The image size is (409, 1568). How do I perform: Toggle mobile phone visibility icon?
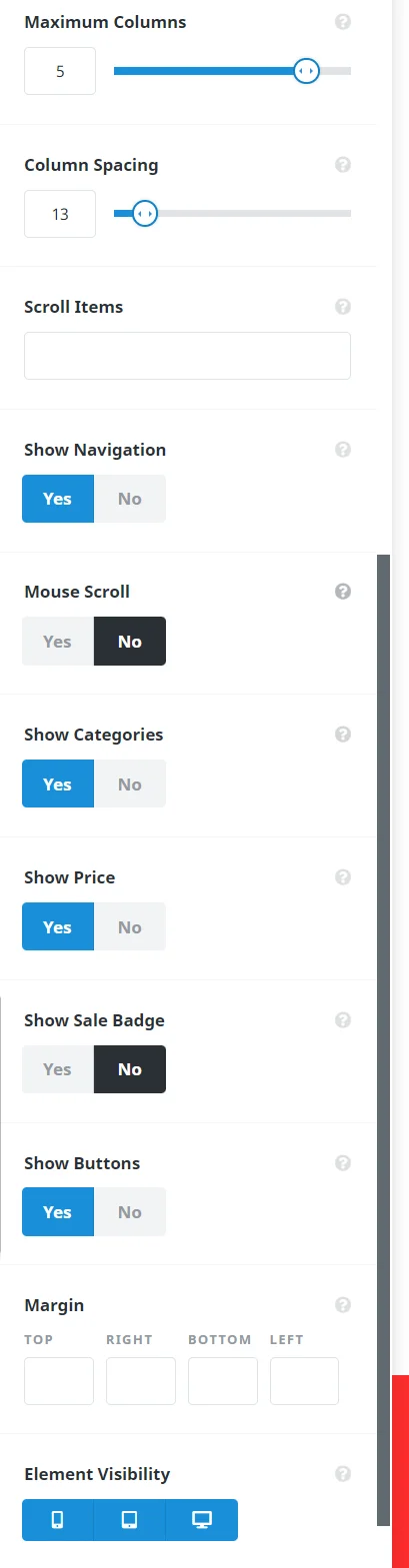point(58,1520)
